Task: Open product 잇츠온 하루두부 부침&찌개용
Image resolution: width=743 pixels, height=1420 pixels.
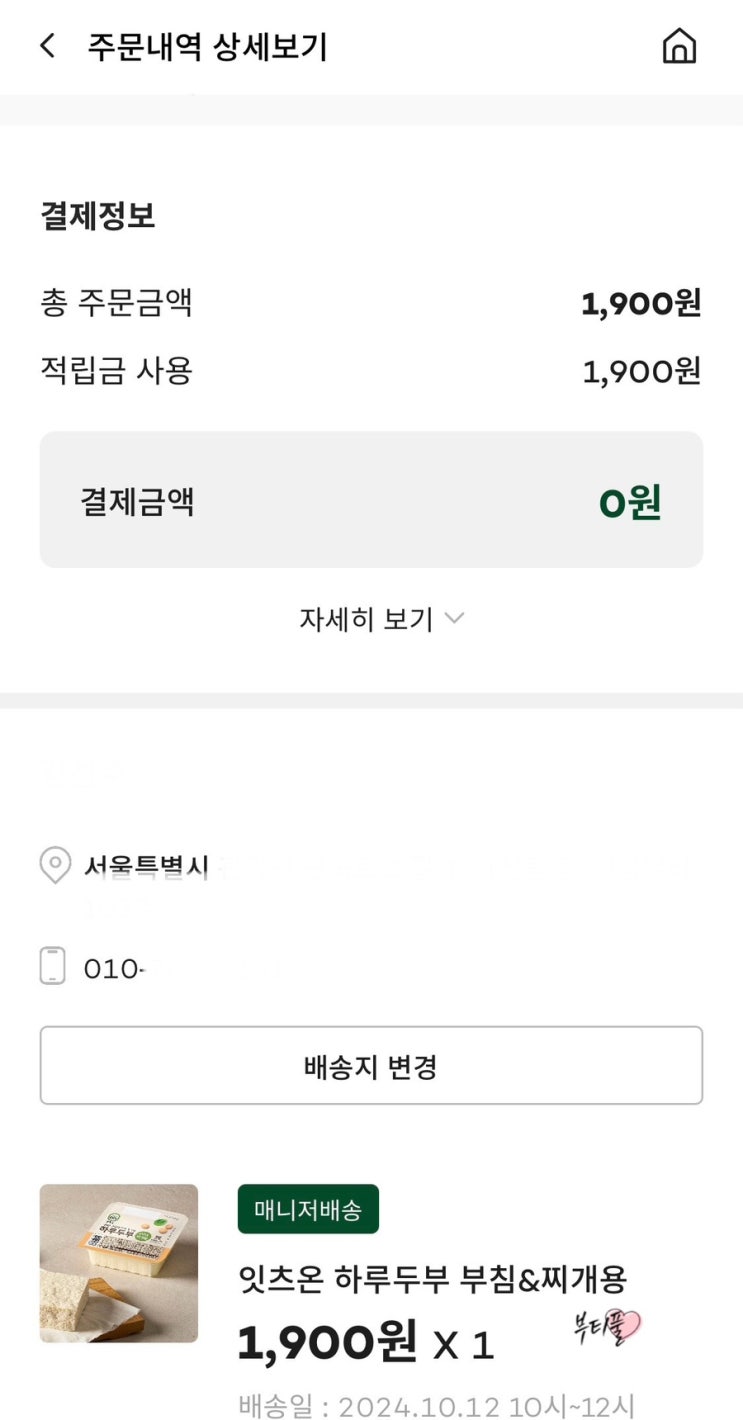Action: pyautogui.click(x=432, y=1278)
